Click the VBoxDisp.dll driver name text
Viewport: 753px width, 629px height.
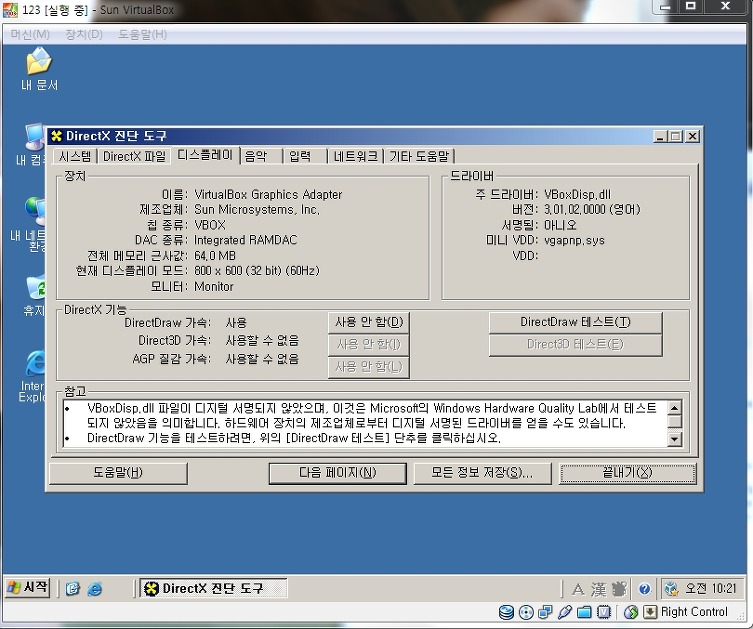click(577, 194)
